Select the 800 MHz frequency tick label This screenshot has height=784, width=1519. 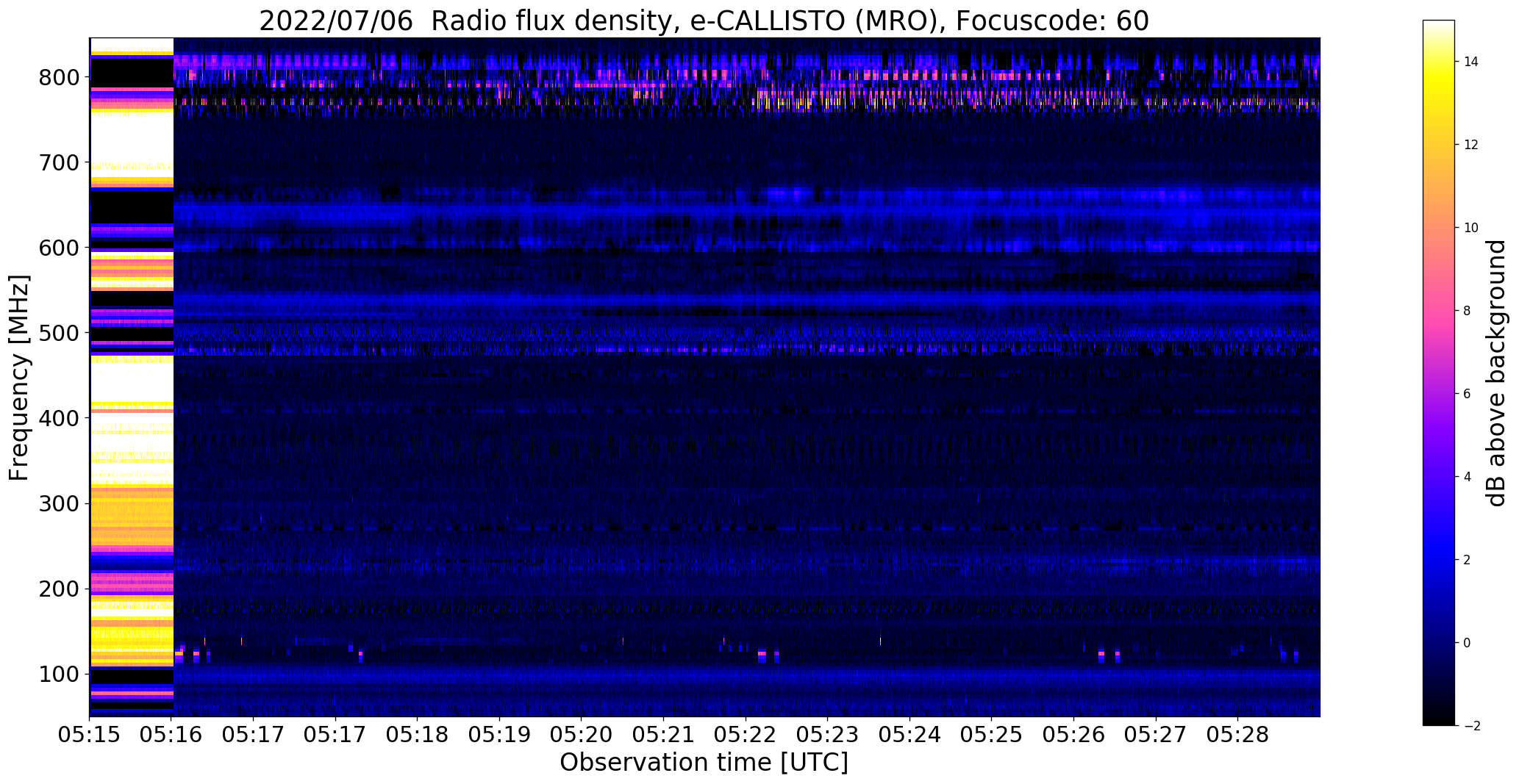point(60,77)
